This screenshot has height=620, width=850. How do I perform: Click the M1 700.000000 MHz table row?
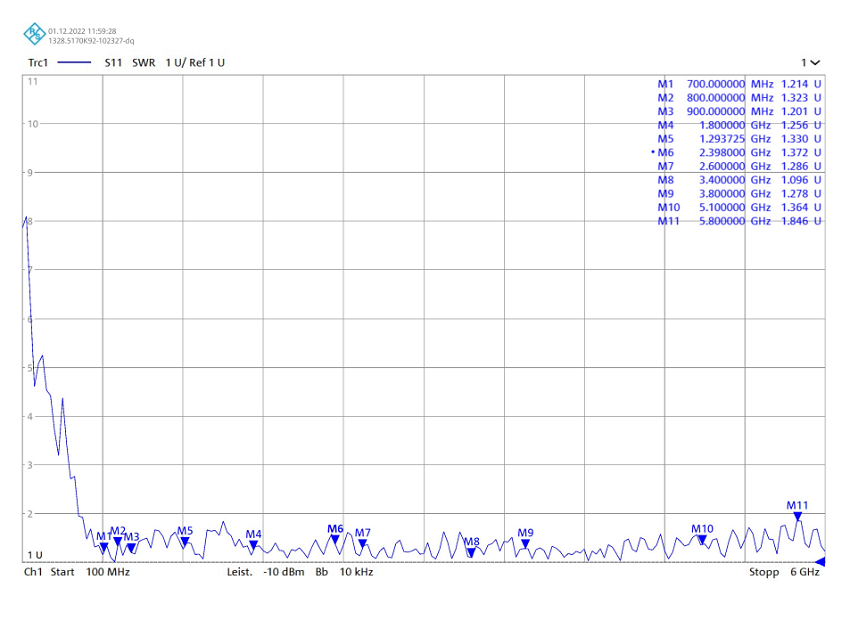(x=739, y=84)
